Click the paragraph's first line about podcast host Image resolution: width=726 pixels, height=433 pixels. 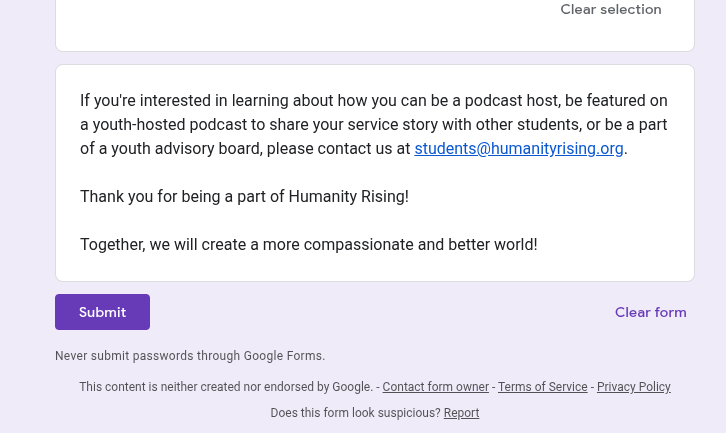tap(373, 101)
